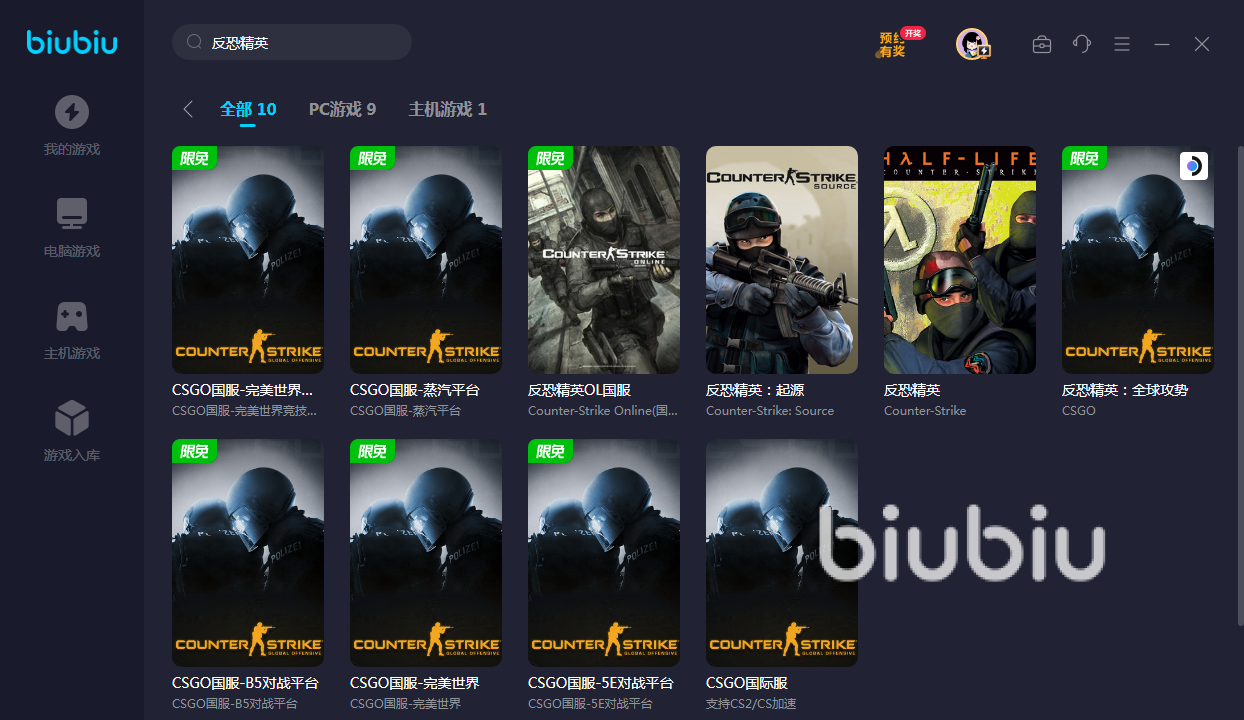This screenshot has height=720, width=1244.
Task: Open the 电脑游戏 monitor icon
Action: tap(72, 214)
